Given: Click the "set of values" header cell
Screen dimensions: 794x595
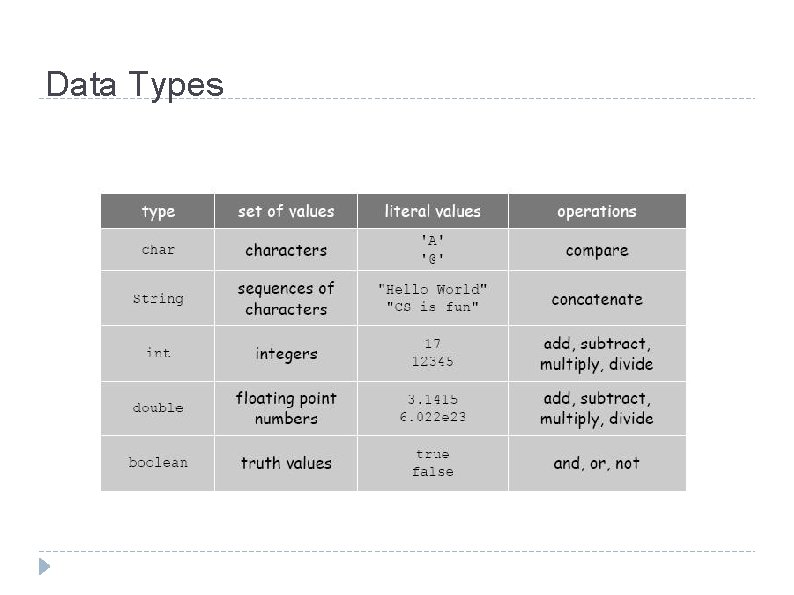Looking at the screenshot, I should 286,211.
